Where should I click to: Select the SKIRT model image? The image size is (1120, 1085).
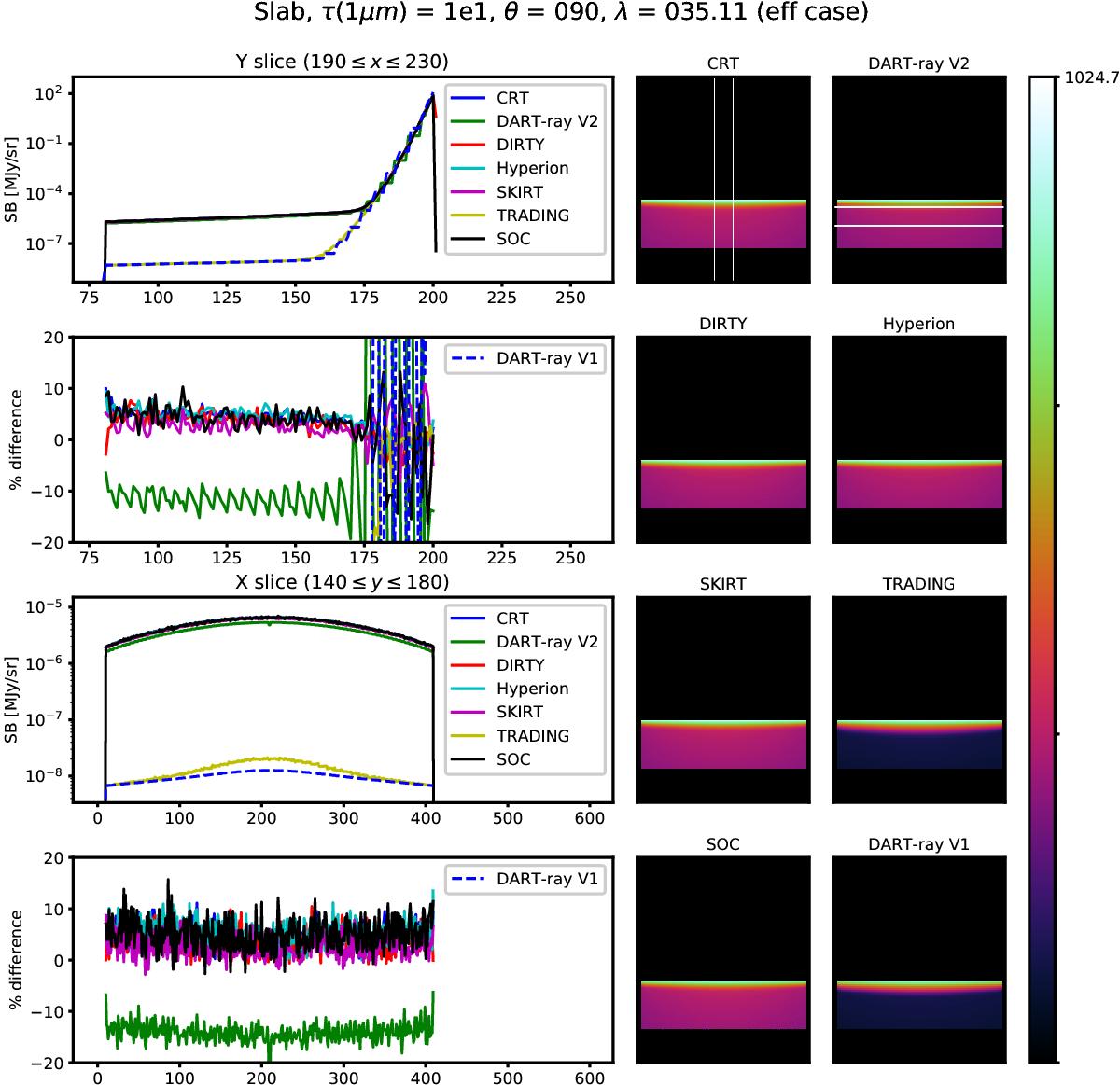pos(723,700)
